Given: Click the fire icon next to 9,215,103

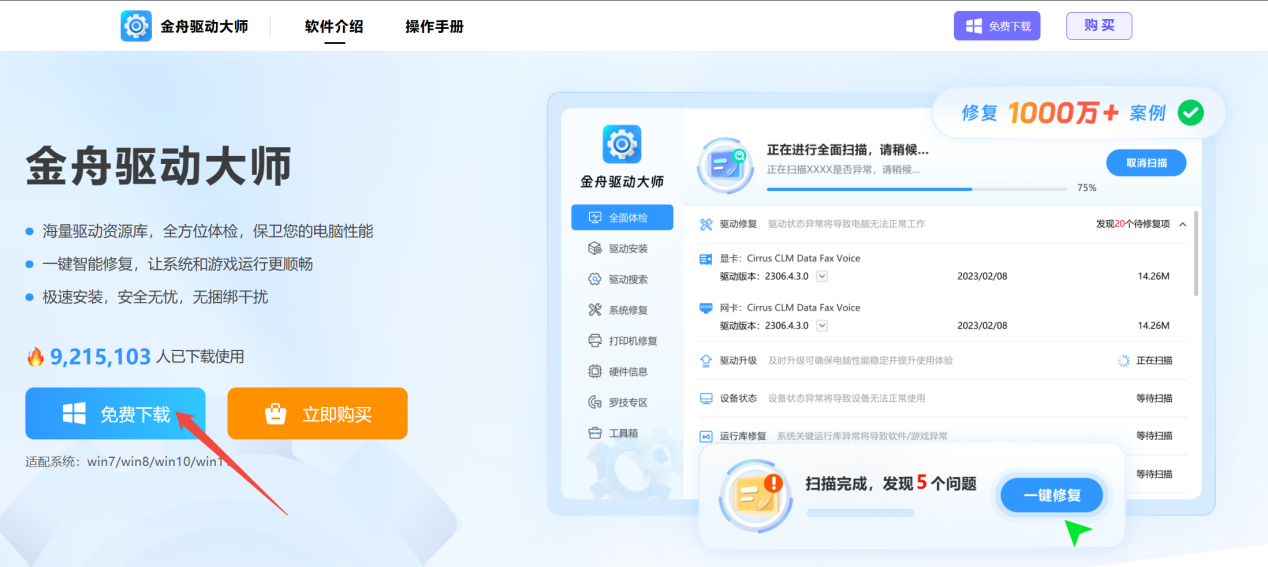Looking at the screenshot, I should click(35, 356).
